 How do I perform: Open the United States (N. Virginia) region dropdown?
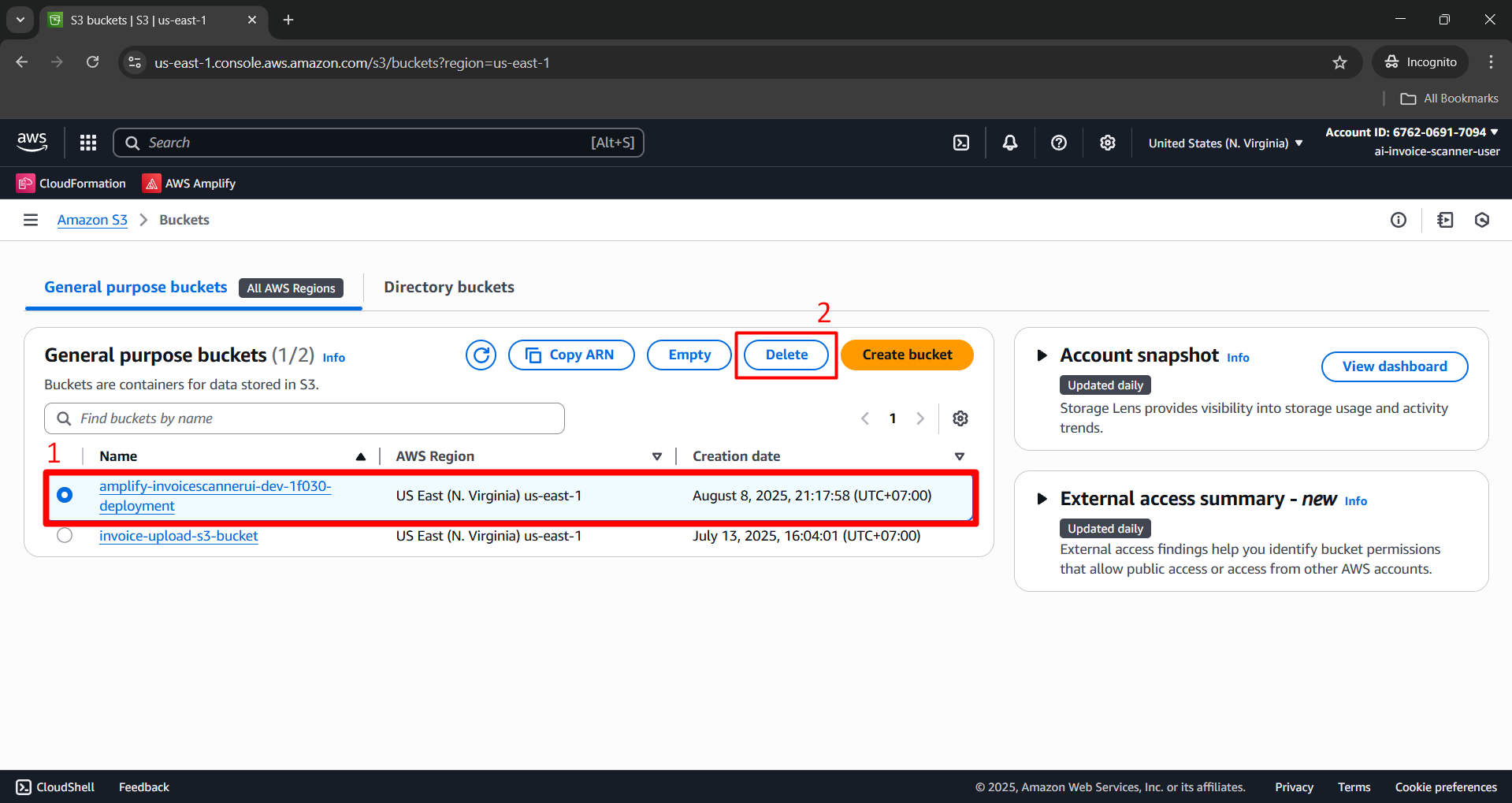(1225, 143)
